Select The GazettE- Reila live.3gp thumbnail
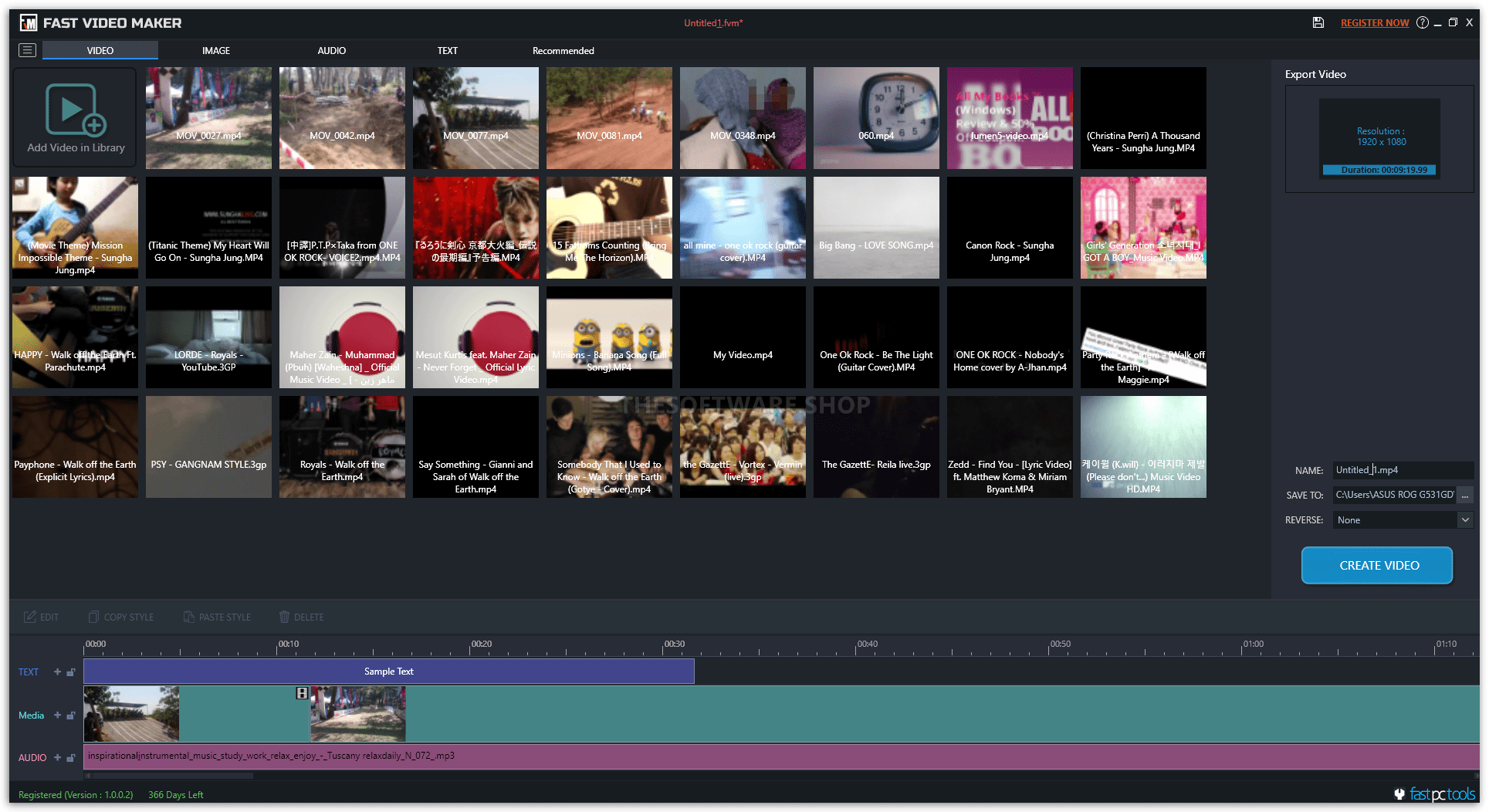 pyautogui.click(x=876, y=447)
